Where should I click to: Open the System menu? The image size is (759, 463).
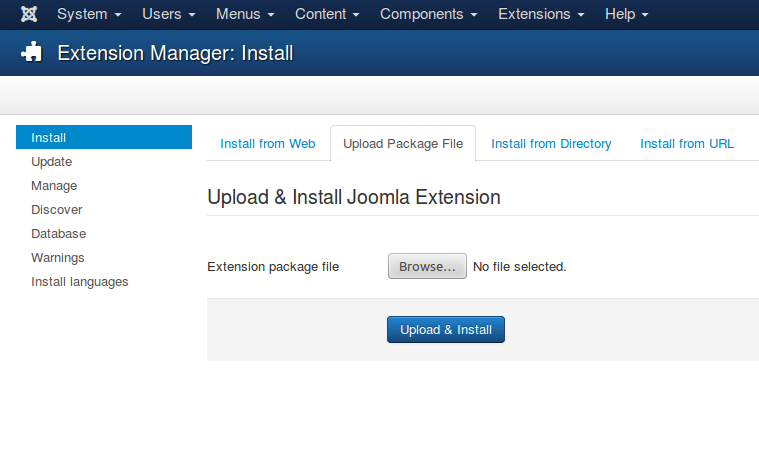coord(89,14)
